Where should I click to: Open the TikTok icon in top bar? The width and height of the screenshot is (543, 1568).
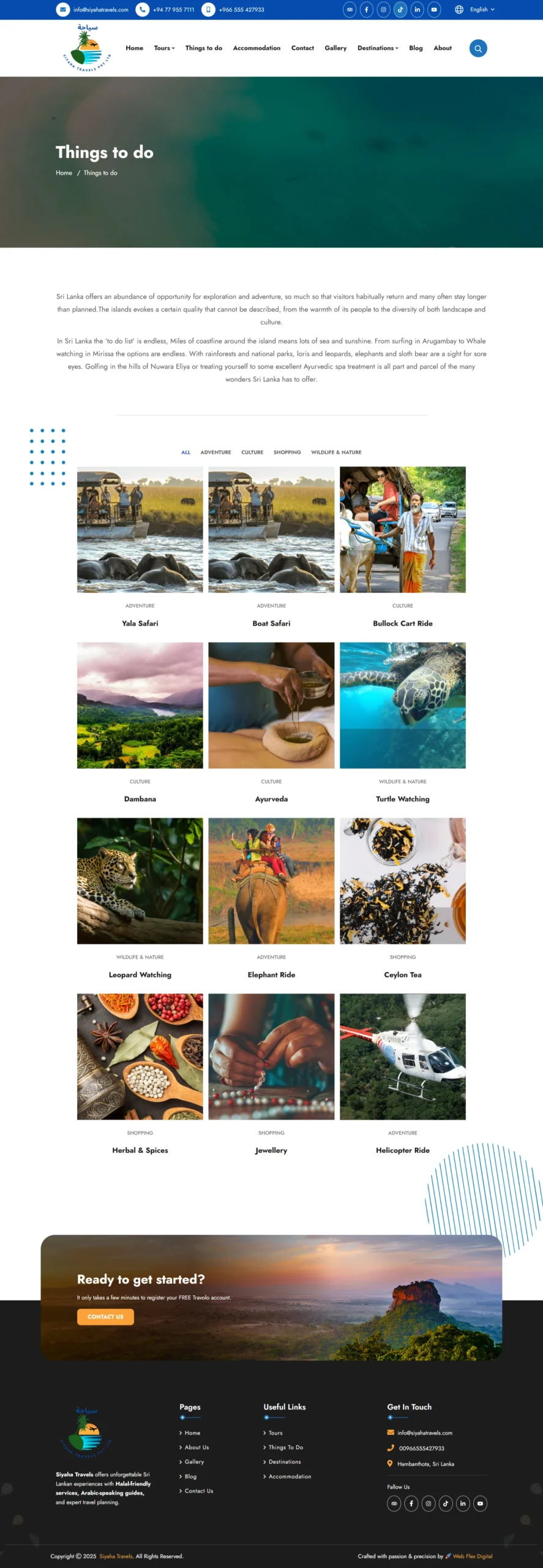400,10
